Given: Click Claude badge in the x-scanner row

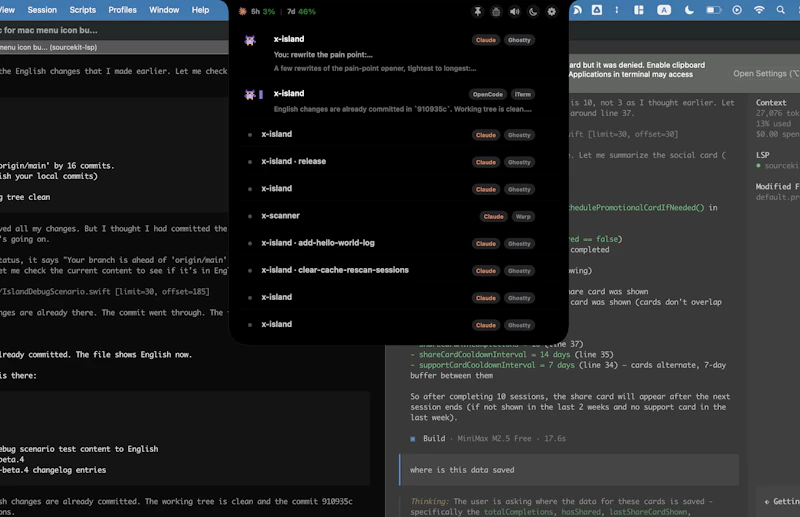Looking at the screenshot, I should pos(493,216).
